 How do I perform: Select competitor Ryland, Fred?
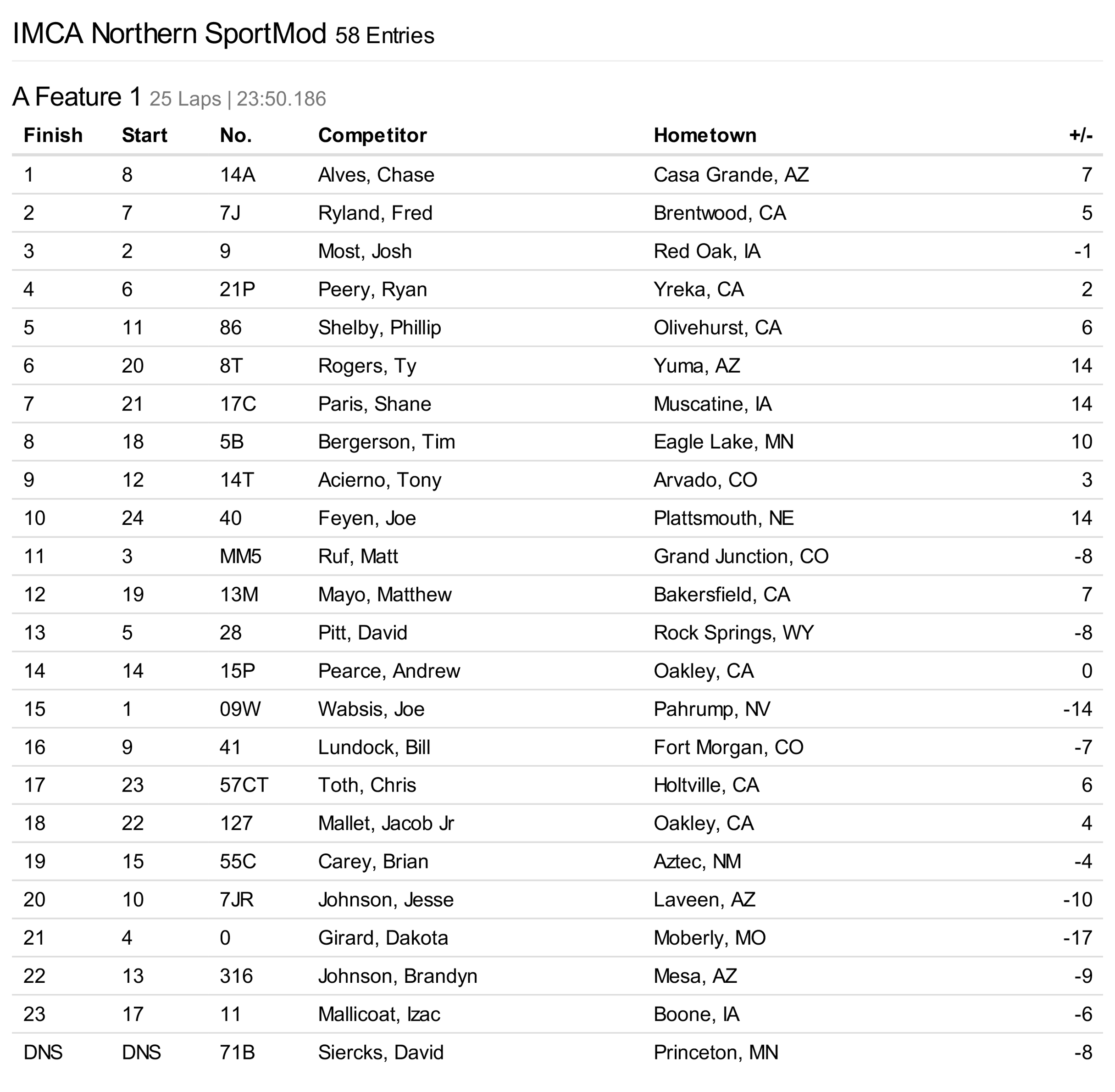click(375, 213)
